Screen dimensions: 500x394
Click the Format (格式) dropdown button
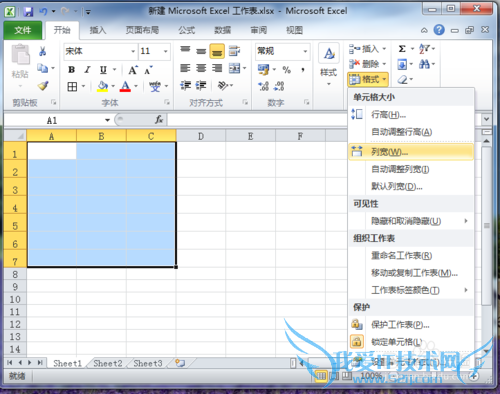[368, 79]
